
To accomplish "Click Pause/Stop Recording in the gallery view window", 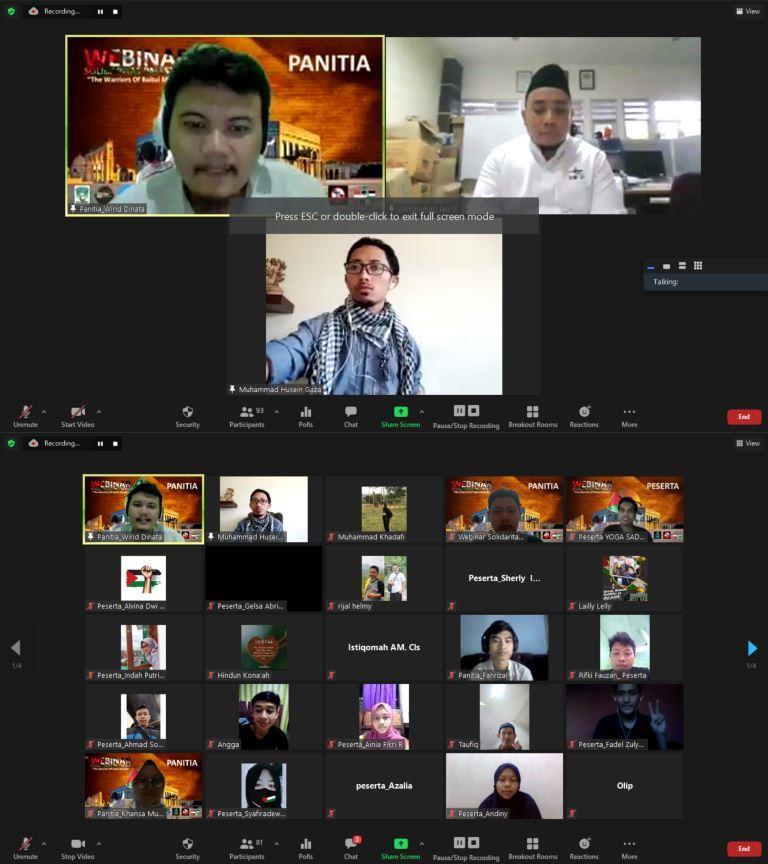I will pyautogui.click(x=466, y=849).
